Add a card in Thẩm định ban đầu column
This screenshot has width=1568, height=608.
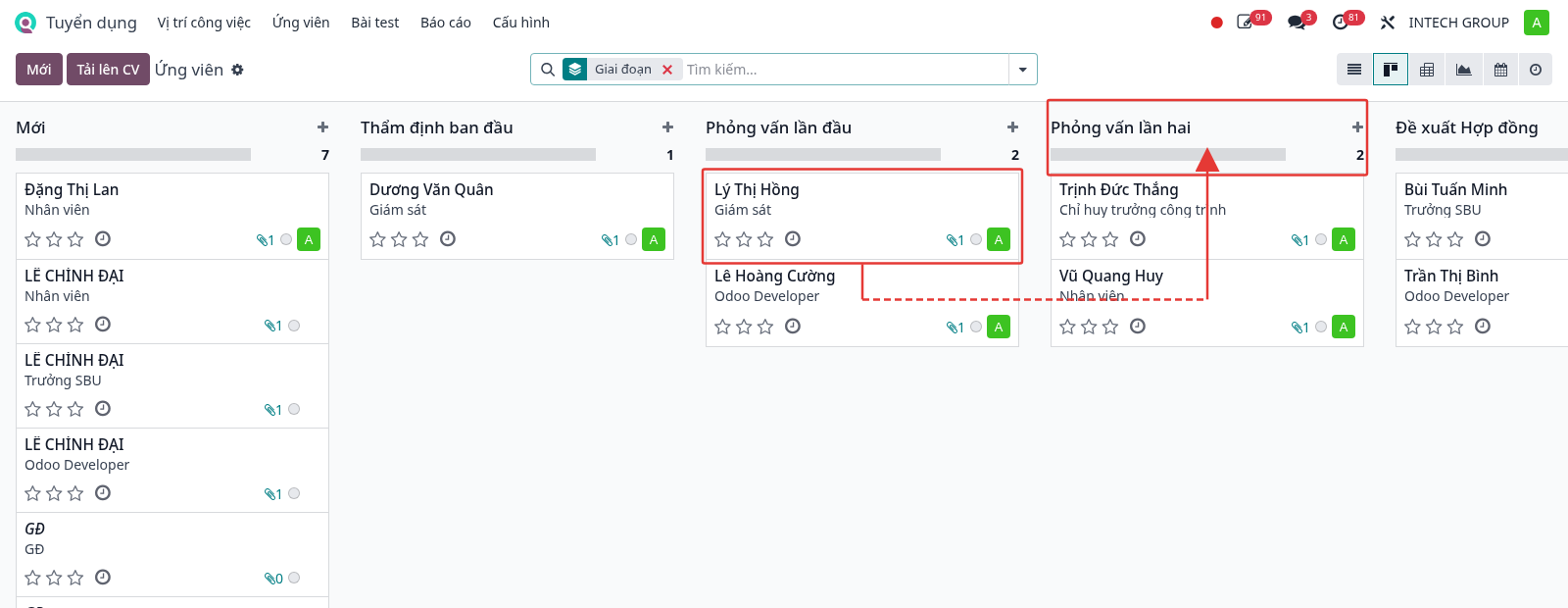coord(667,127)
